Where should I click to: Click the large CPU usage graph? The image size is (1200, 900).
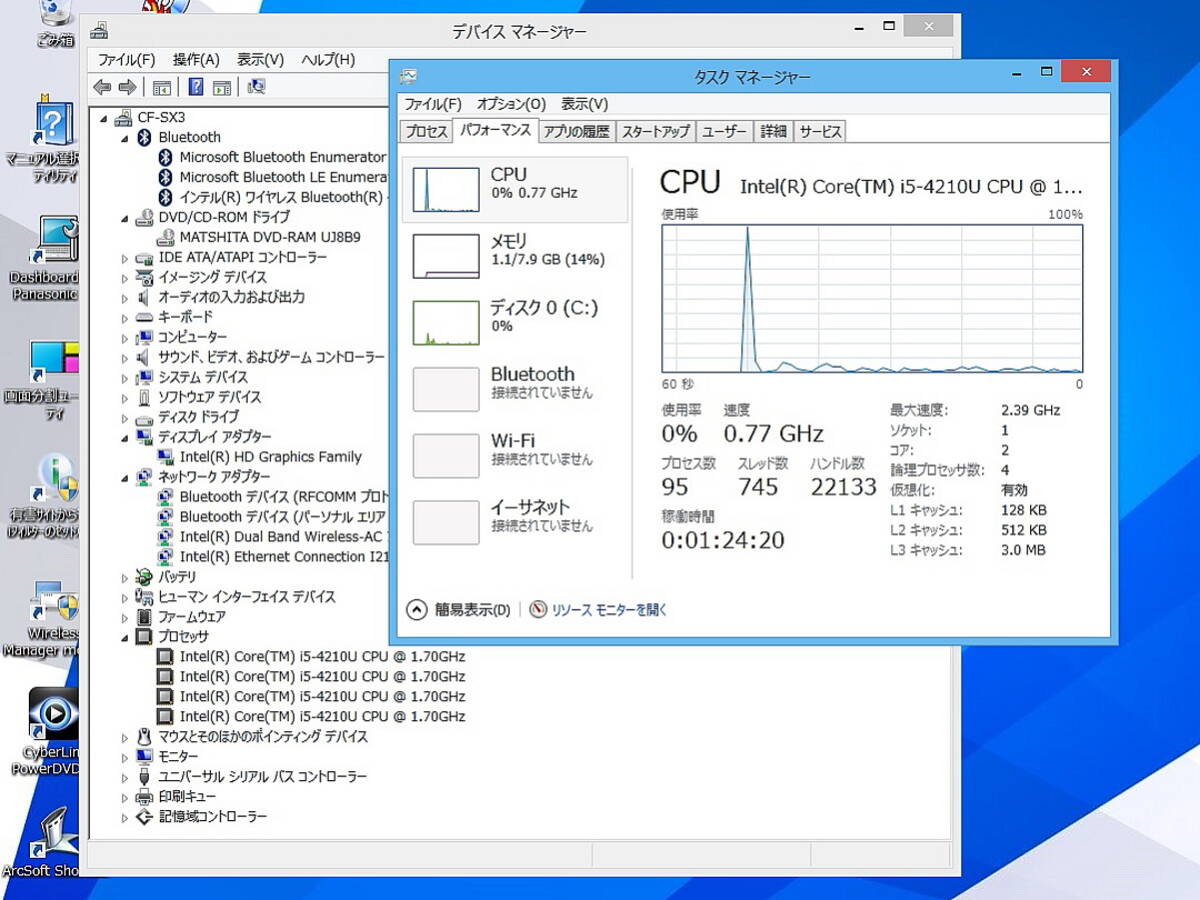pos(872,298)
